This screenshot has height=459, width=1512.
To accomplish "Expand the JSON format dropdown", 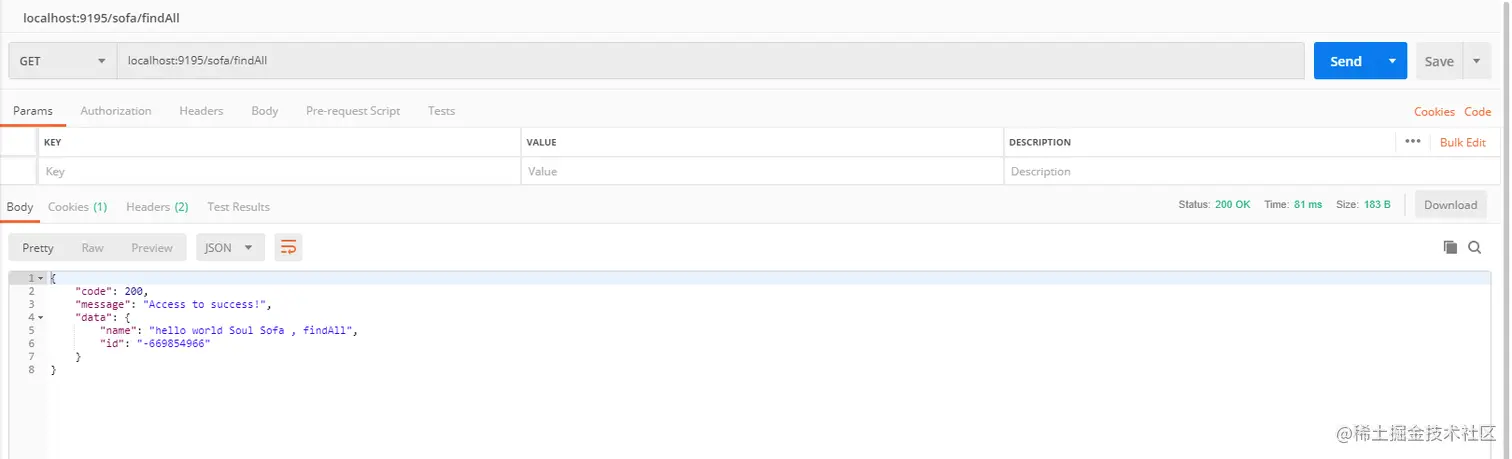I will coord(230,247).
